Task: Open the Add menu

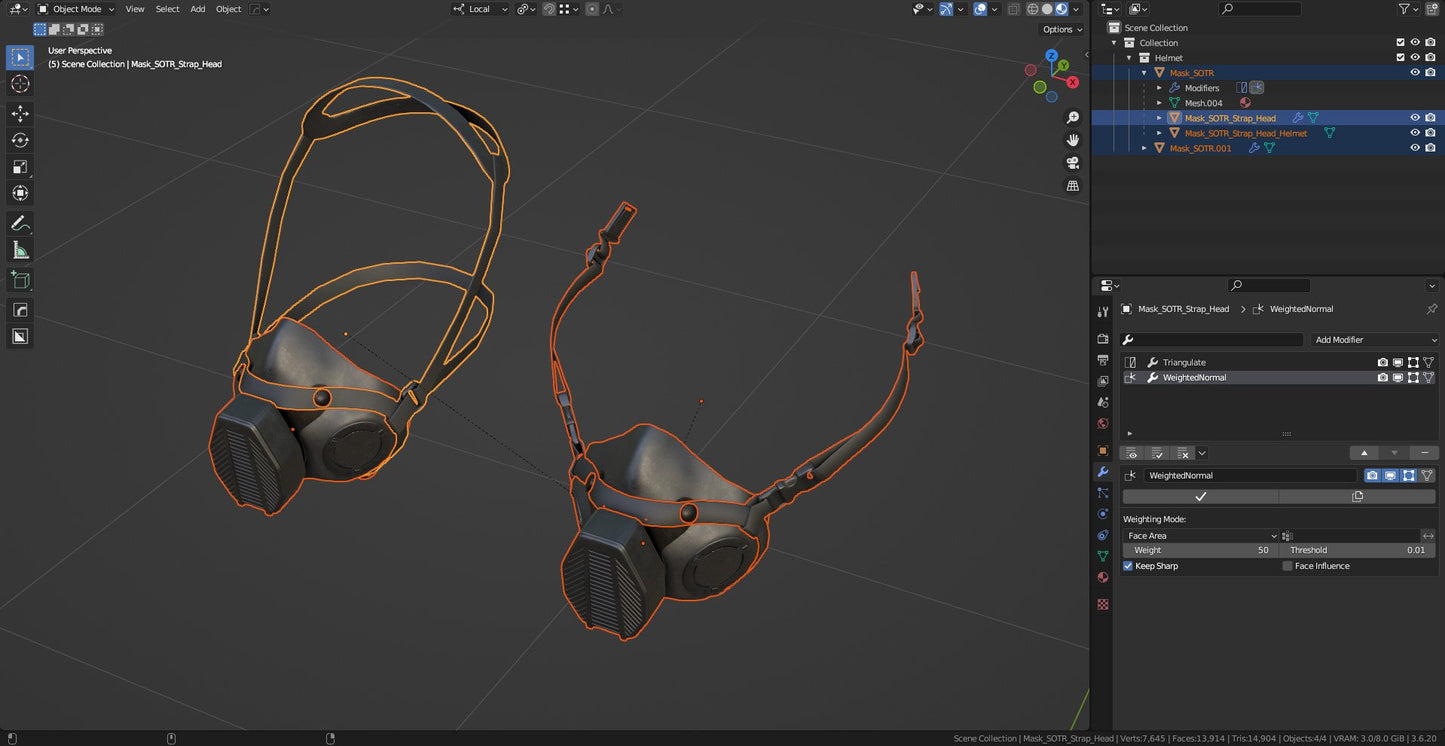Action: (x=197, y=9)
